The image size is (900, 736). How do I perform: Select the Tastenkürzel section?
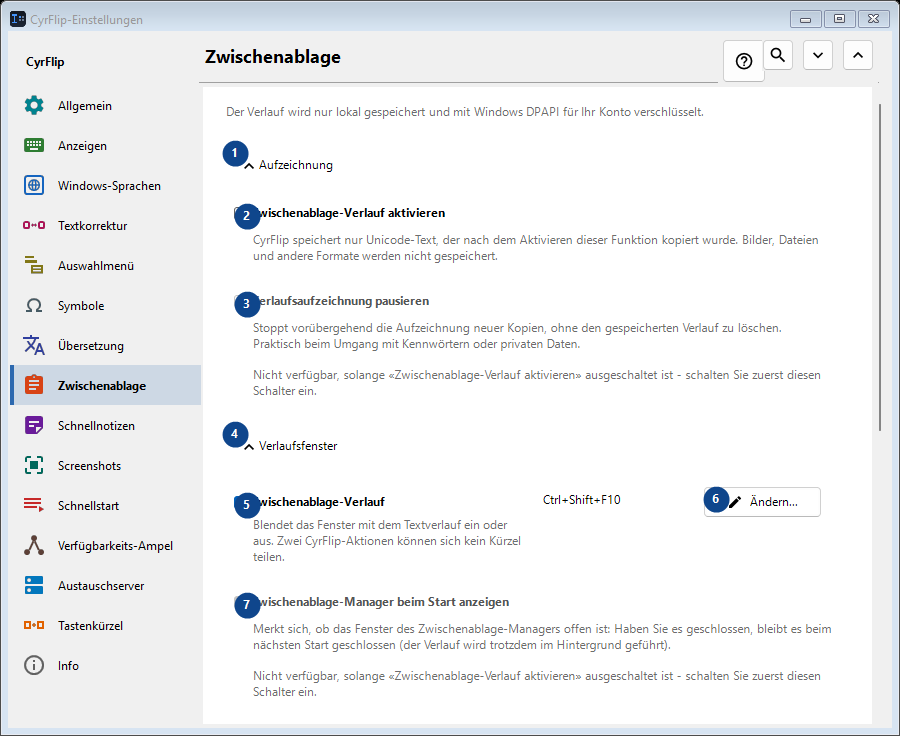tap(106, 626)
